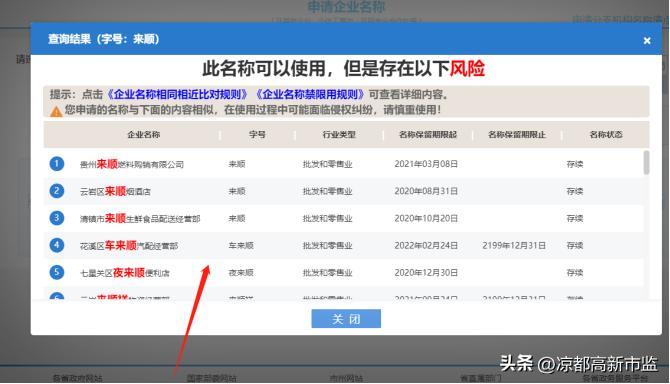Click 字号 cell 夜来顺
Screen dimensions: 670x384
tap(241, 273)
